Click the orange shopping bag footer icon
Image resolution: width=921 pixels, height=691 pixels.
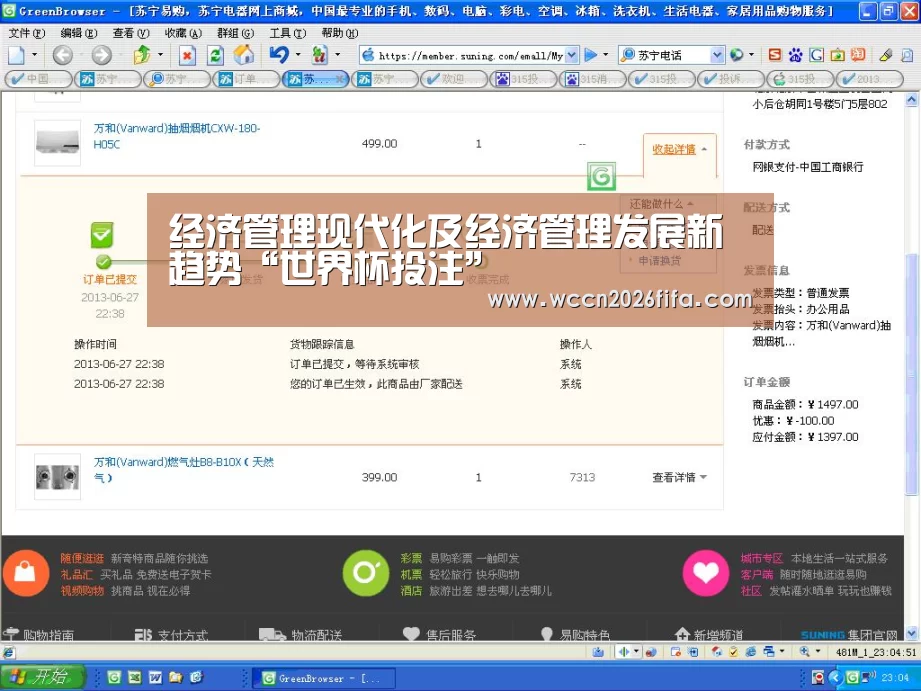[25, 573]
